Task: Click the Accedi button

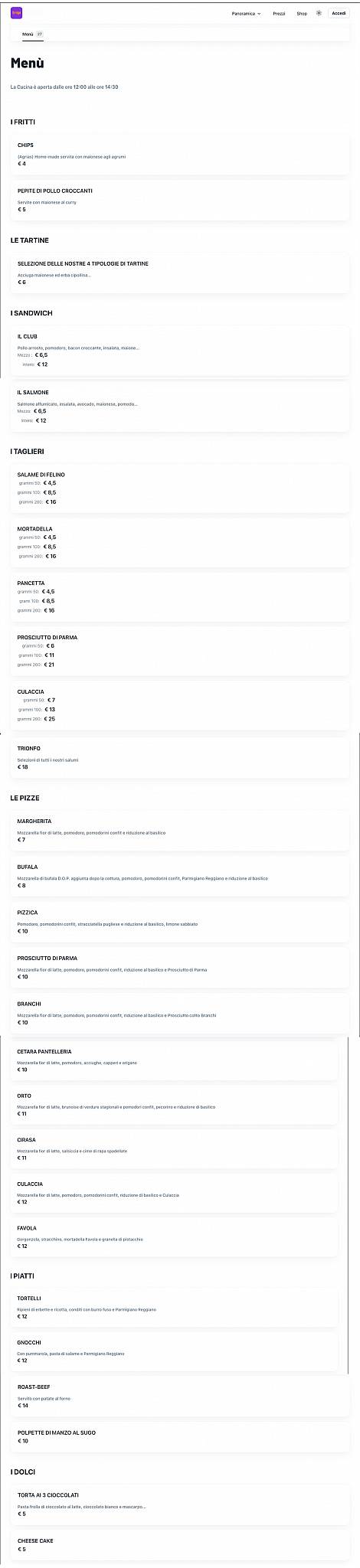Action: point(339,13)
